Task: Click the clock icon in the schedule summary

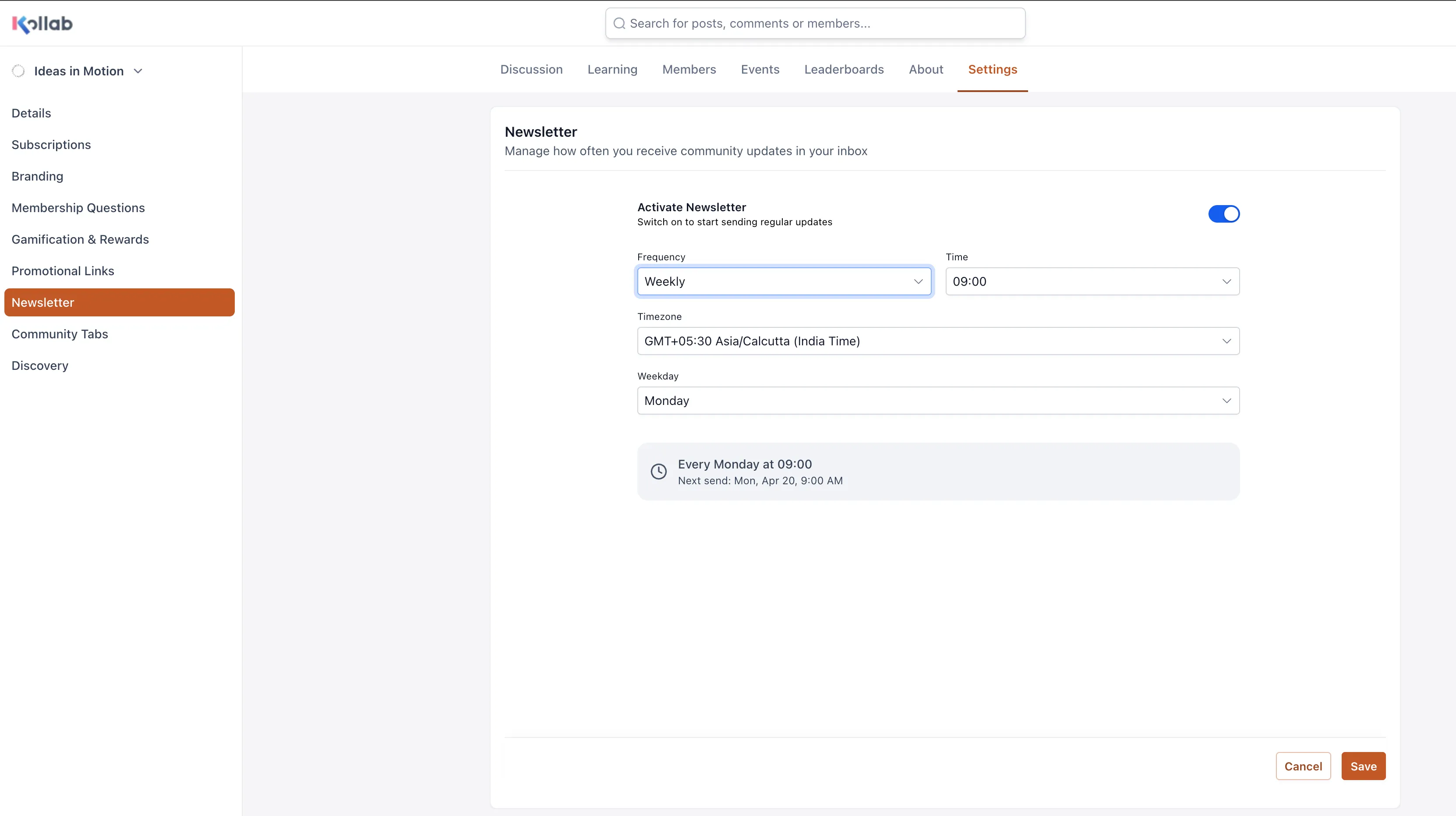Action: click(658, 471)
